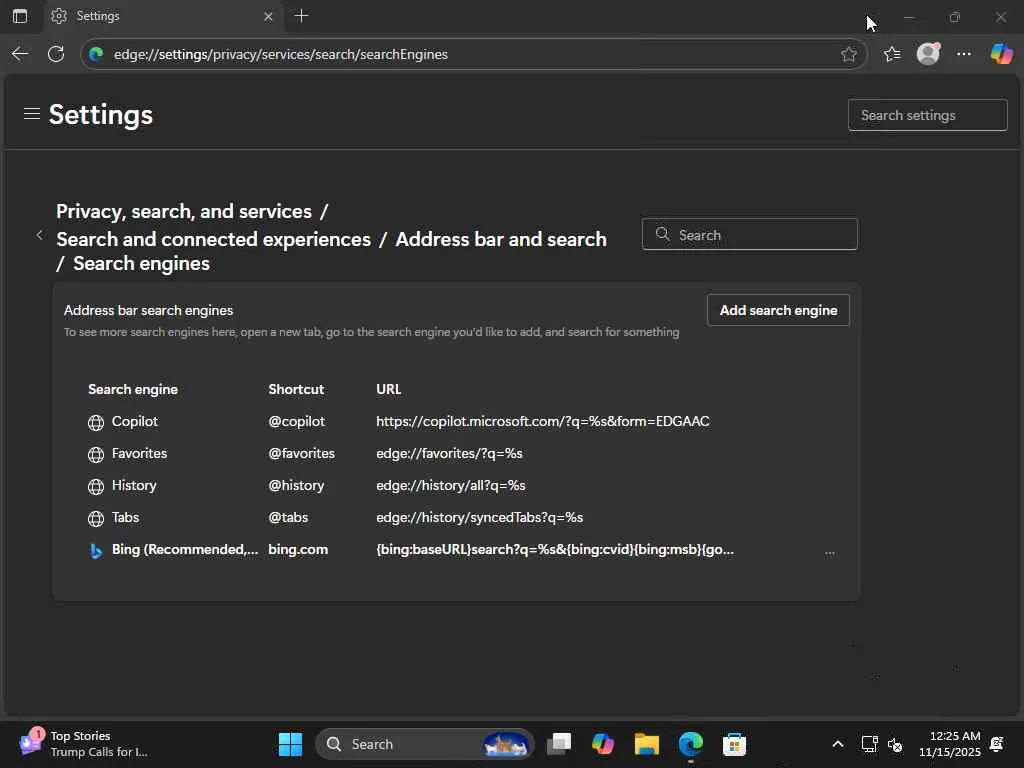Open the clock showing 12:25 AM
Screen dimensions: 1024x768
[x=950, y=744]
